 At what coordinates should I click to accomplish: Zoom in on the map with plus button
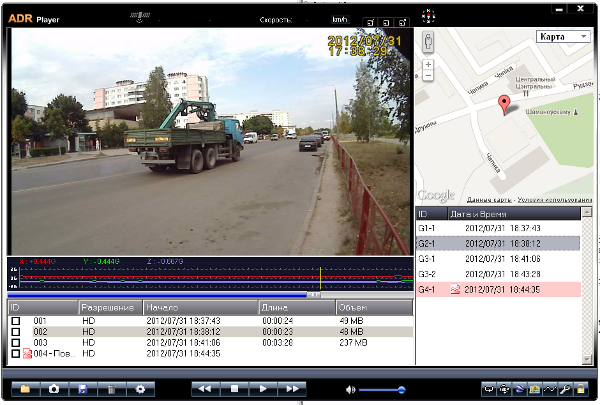click(x=428, y=65)
